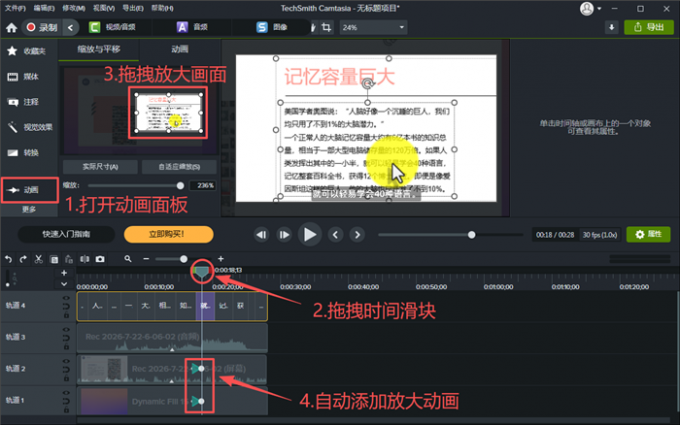The width and height of the screenshot is (680, 425).
Task: Open the 24% canvas zoom dropdown
Action: [x=373, y=27]
